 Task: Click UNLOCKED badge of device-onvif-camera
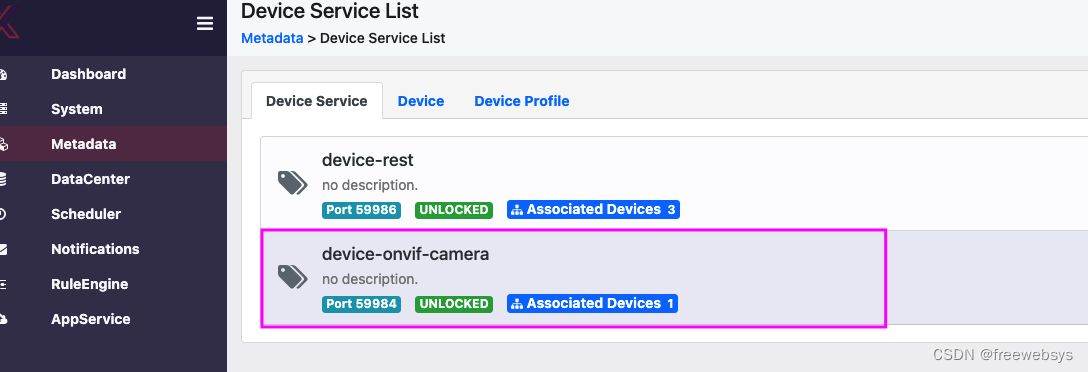pyautogui.click(x=454, y=304)
